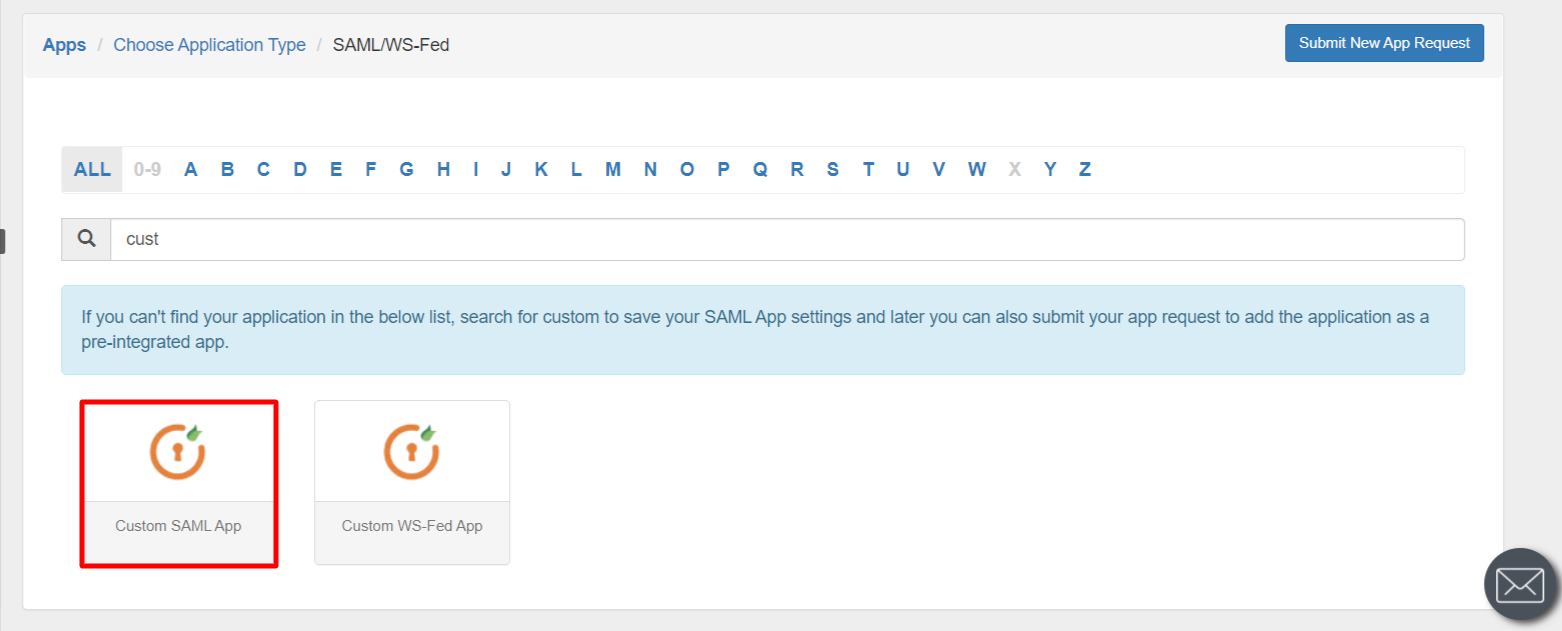Click the Custom SAML App label
The height and width of the screenshot is (631, 1562).
tap(178, 525)
